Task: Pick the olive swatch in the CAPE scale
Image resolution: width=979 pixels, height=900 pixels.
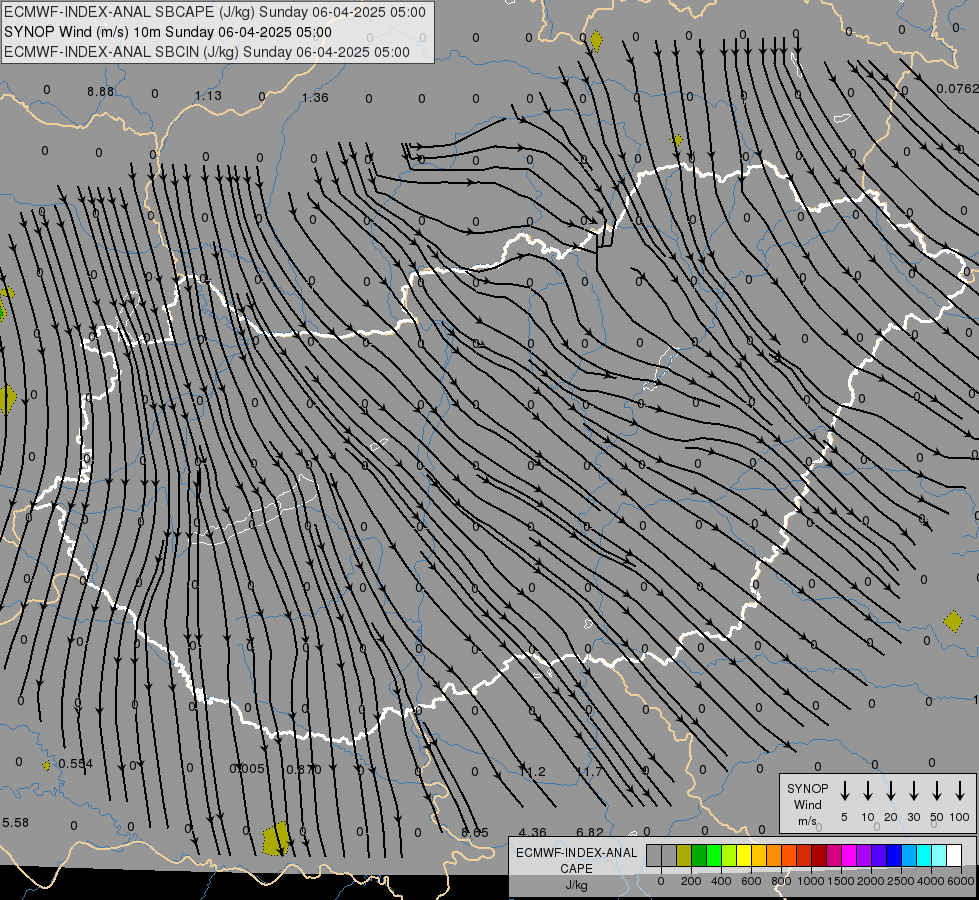Action: coord(684,855)
